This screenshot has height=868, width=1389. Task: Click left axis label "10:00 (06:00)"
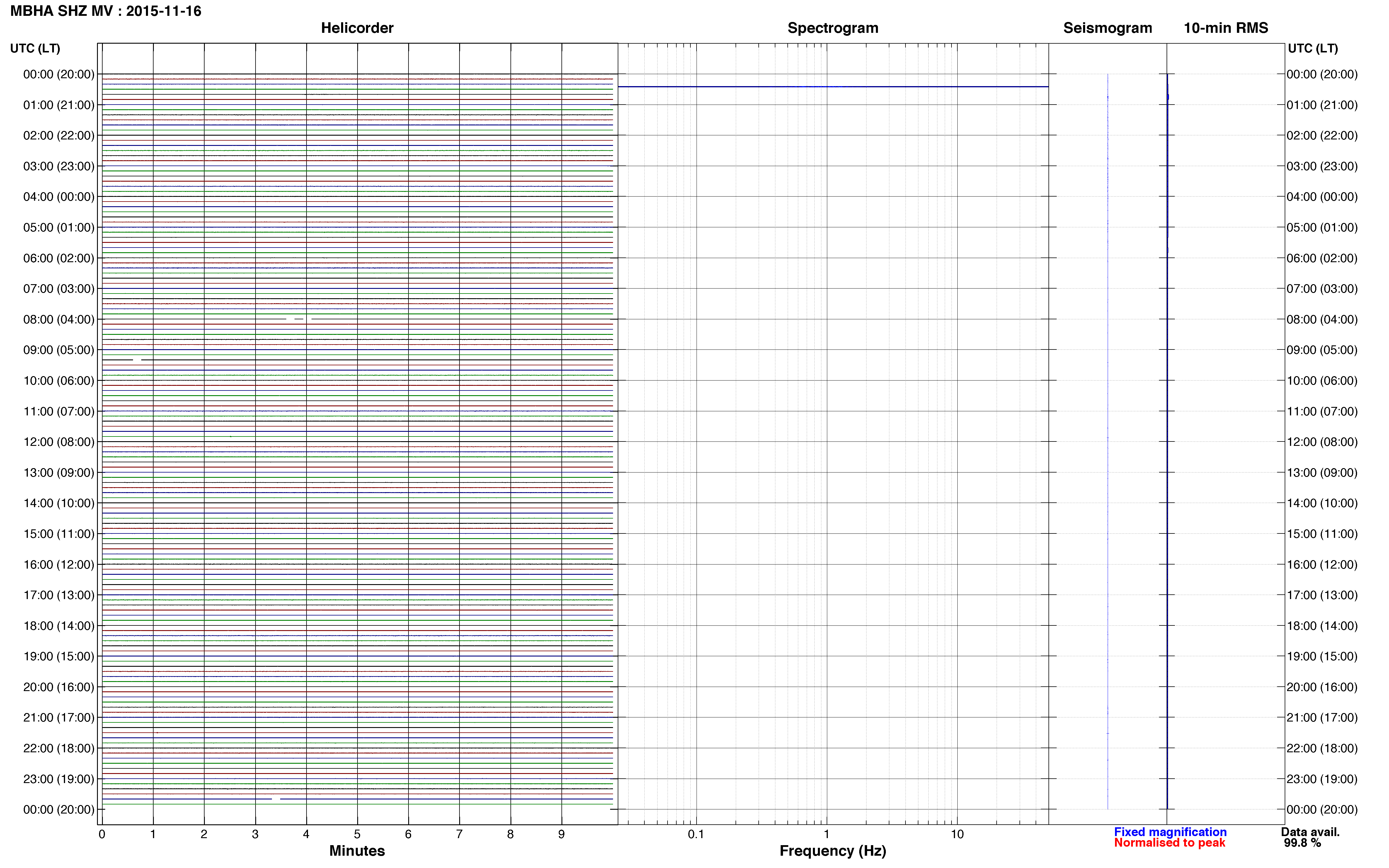[x=59, y=381]
